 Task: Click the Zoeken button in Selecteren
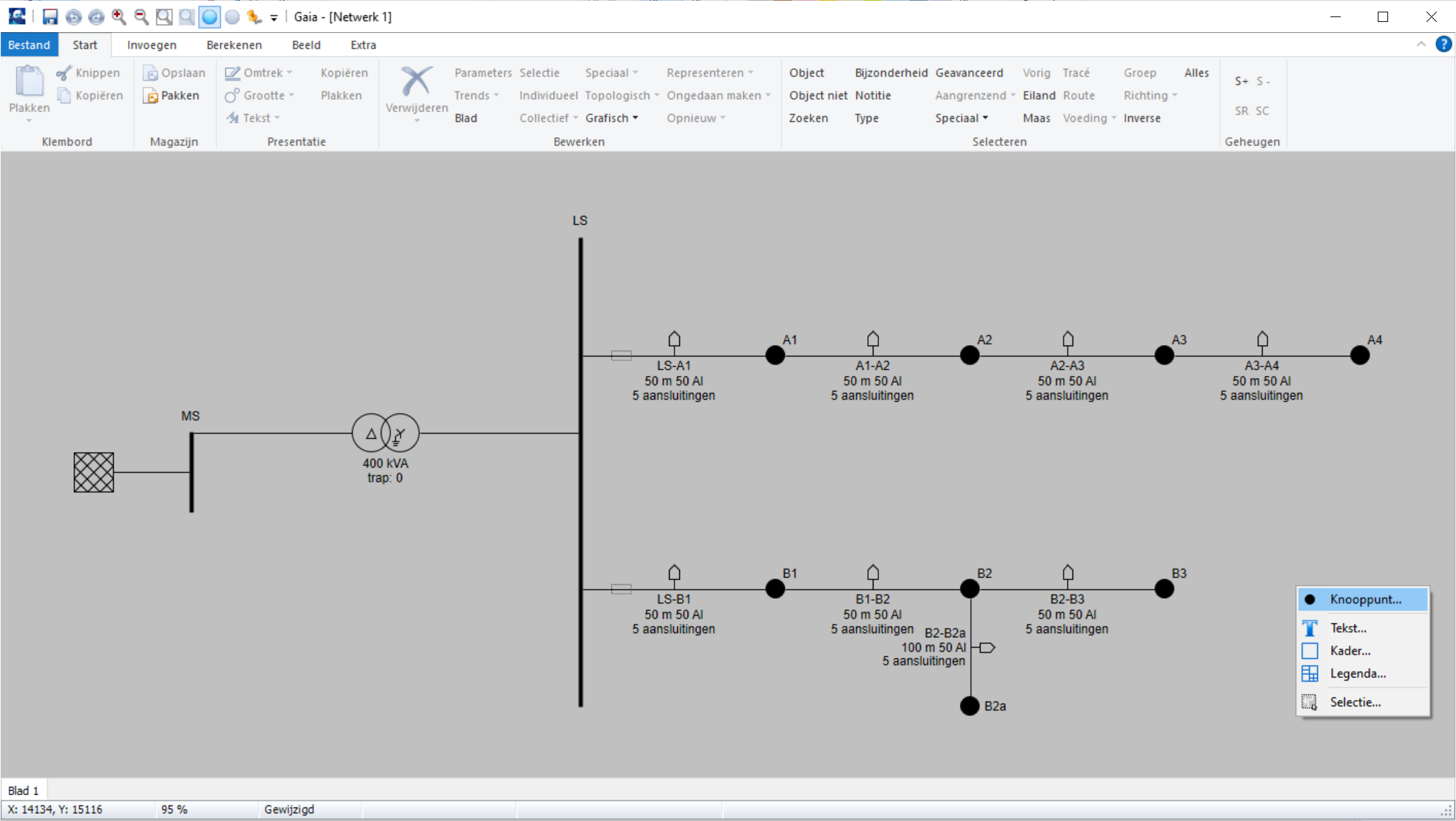pos(808,118)
